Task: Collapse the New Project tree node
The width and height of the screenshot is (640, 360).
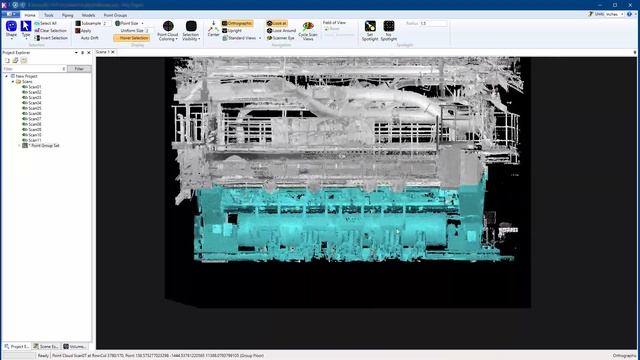Action: 7,76
